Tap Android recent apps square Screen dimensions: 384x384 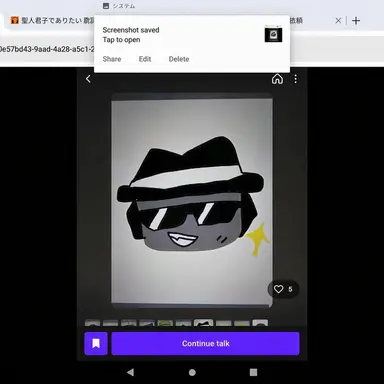(253, 372)
